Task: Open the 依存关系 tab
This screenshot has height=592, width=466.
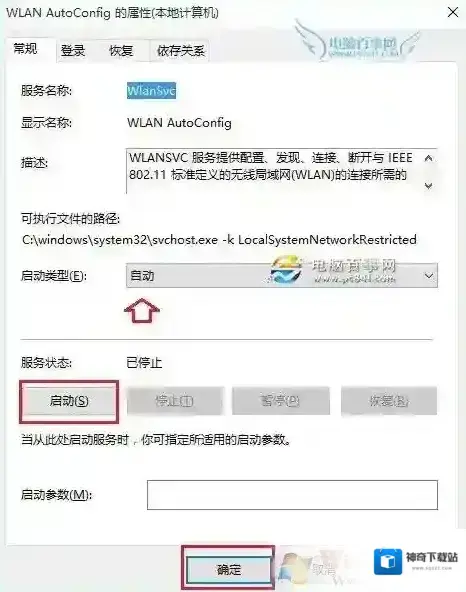Action: pyautogui.click(x=181, y=51)
